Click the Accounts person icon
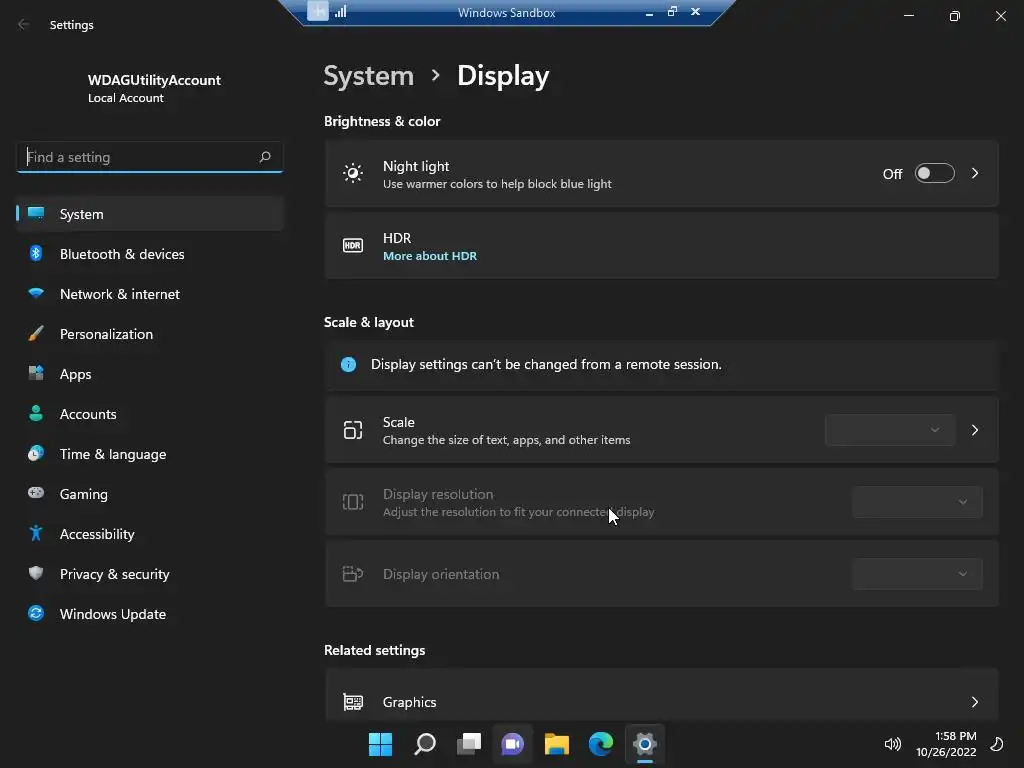 click(x=36, y=413)
